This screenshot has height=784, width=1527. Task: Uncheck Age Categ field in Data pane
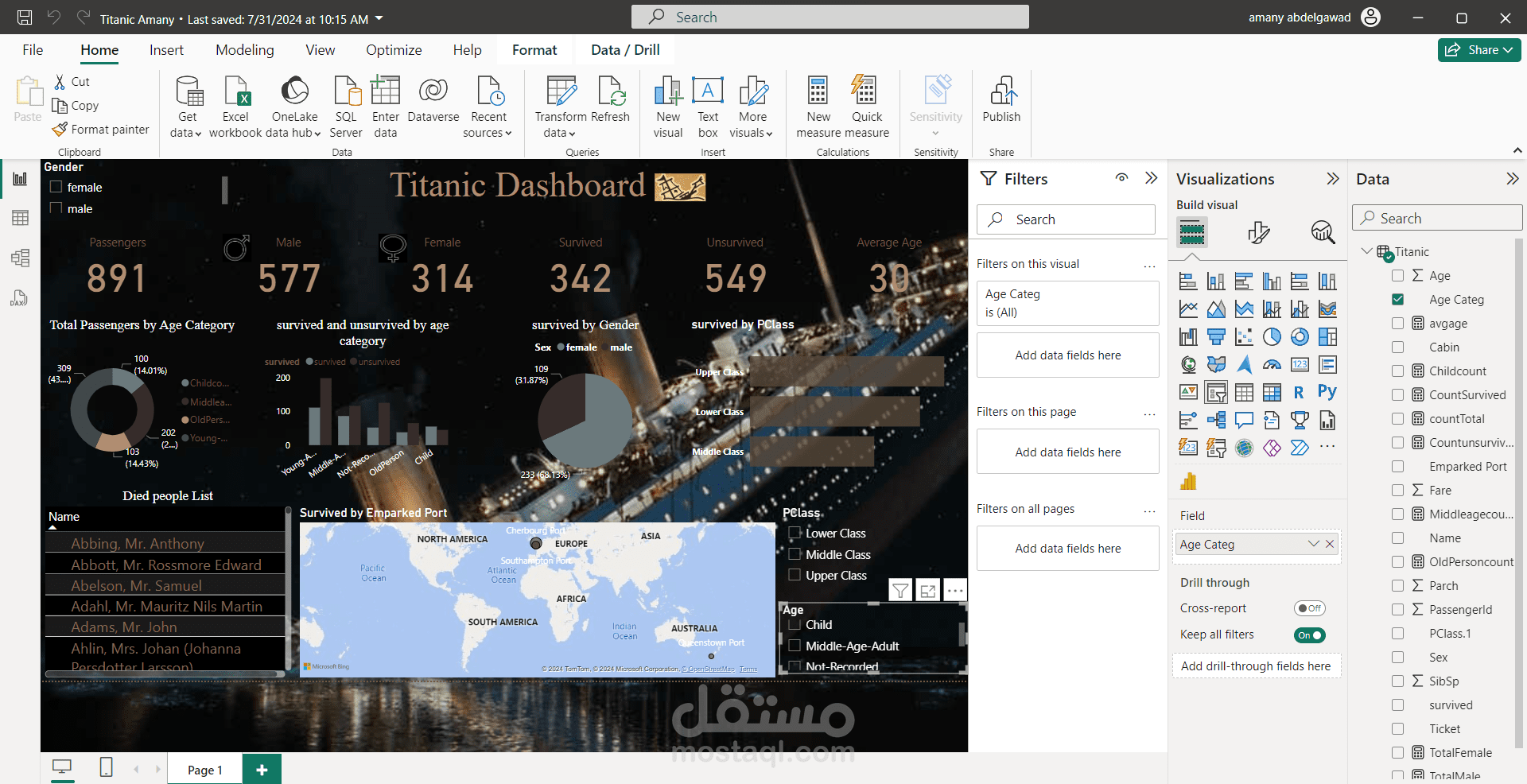pyautogui.click(x=1397, y=300)
